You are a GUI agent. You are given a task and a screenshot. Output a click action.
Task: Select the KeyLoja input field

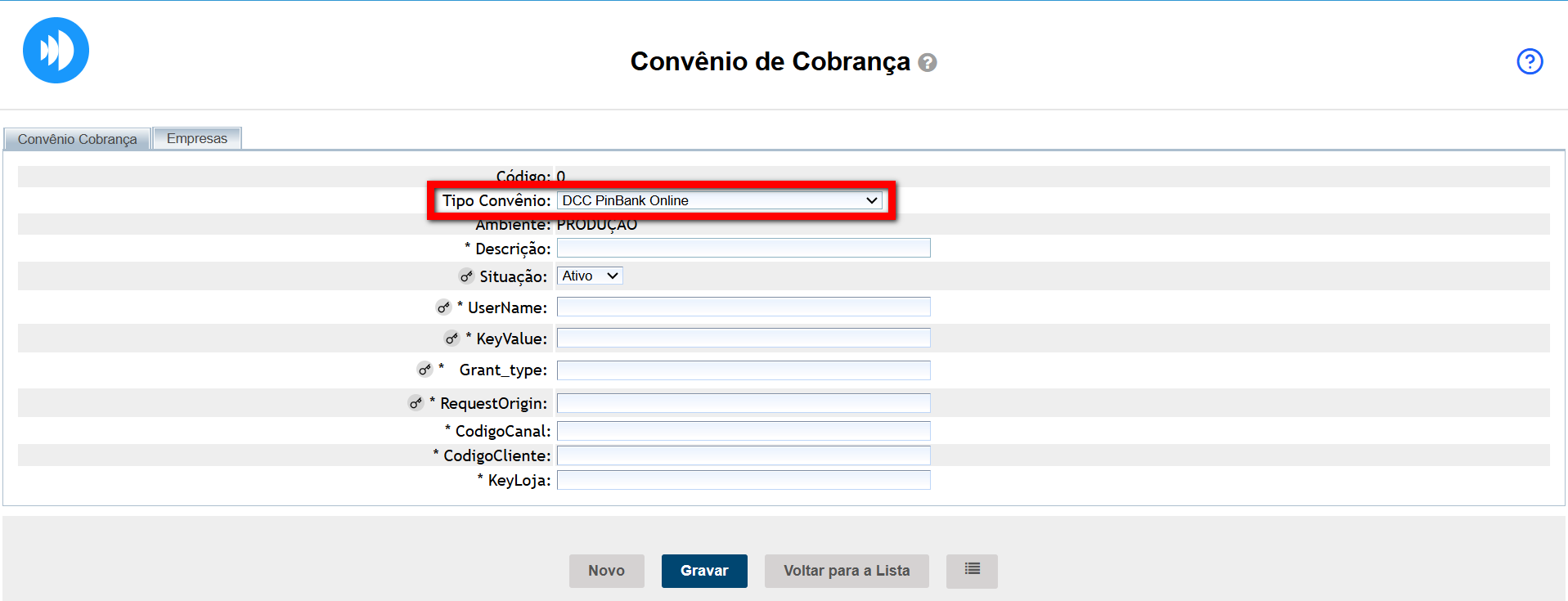click(743, 480)
